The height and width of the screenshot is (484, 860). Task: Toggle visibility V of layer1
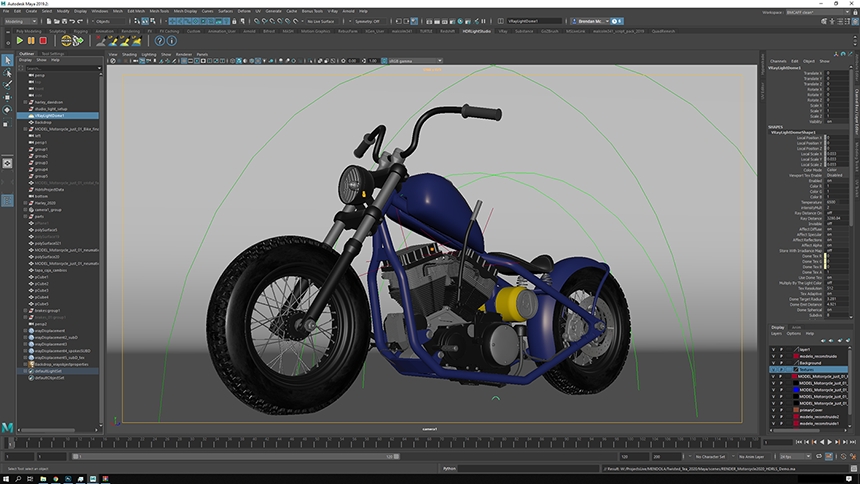pos(773,350)
